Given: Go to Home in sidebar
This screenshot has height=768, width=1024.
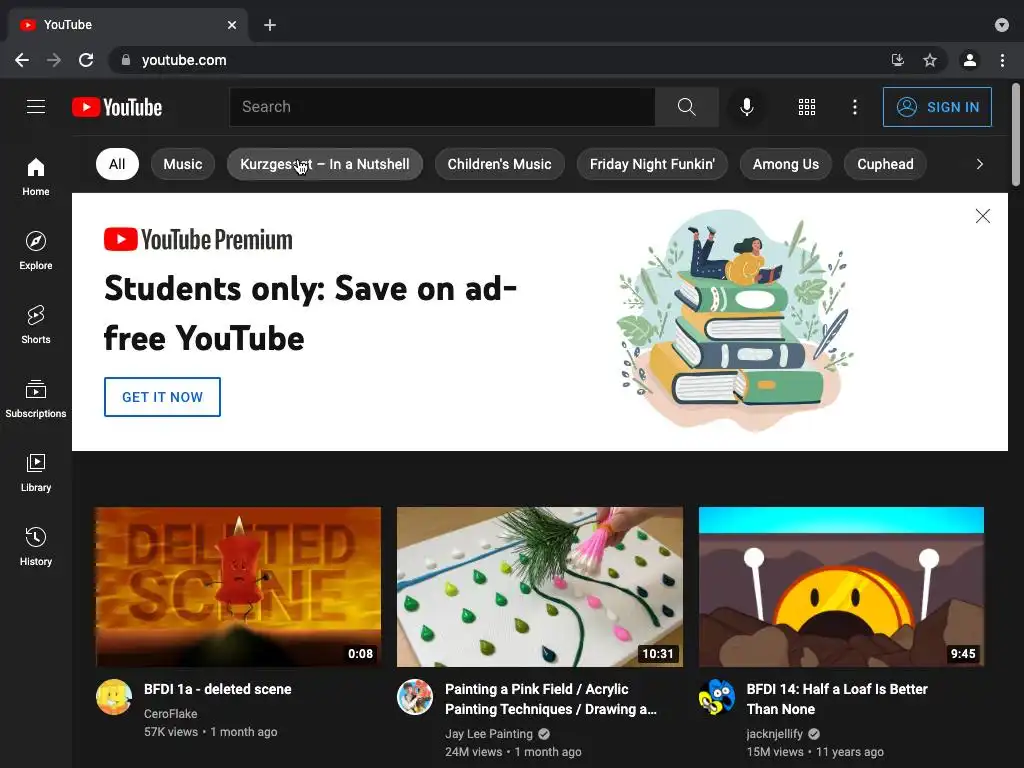Looking at the screenshot, I should (x=36, y=177).
